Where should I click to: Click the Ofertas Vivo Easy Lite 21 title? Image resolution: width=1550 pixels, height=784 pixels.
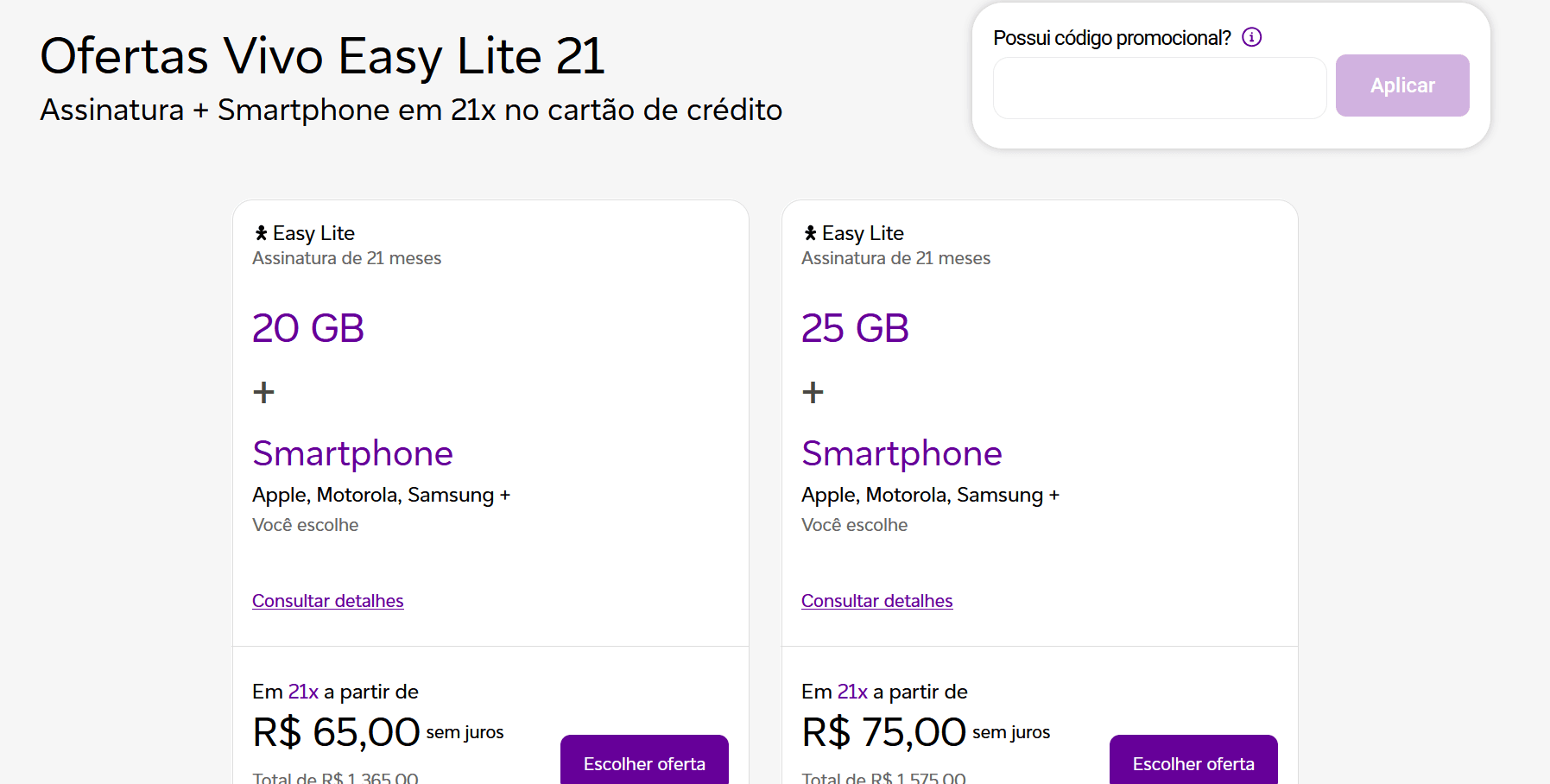tap(322, 56)
